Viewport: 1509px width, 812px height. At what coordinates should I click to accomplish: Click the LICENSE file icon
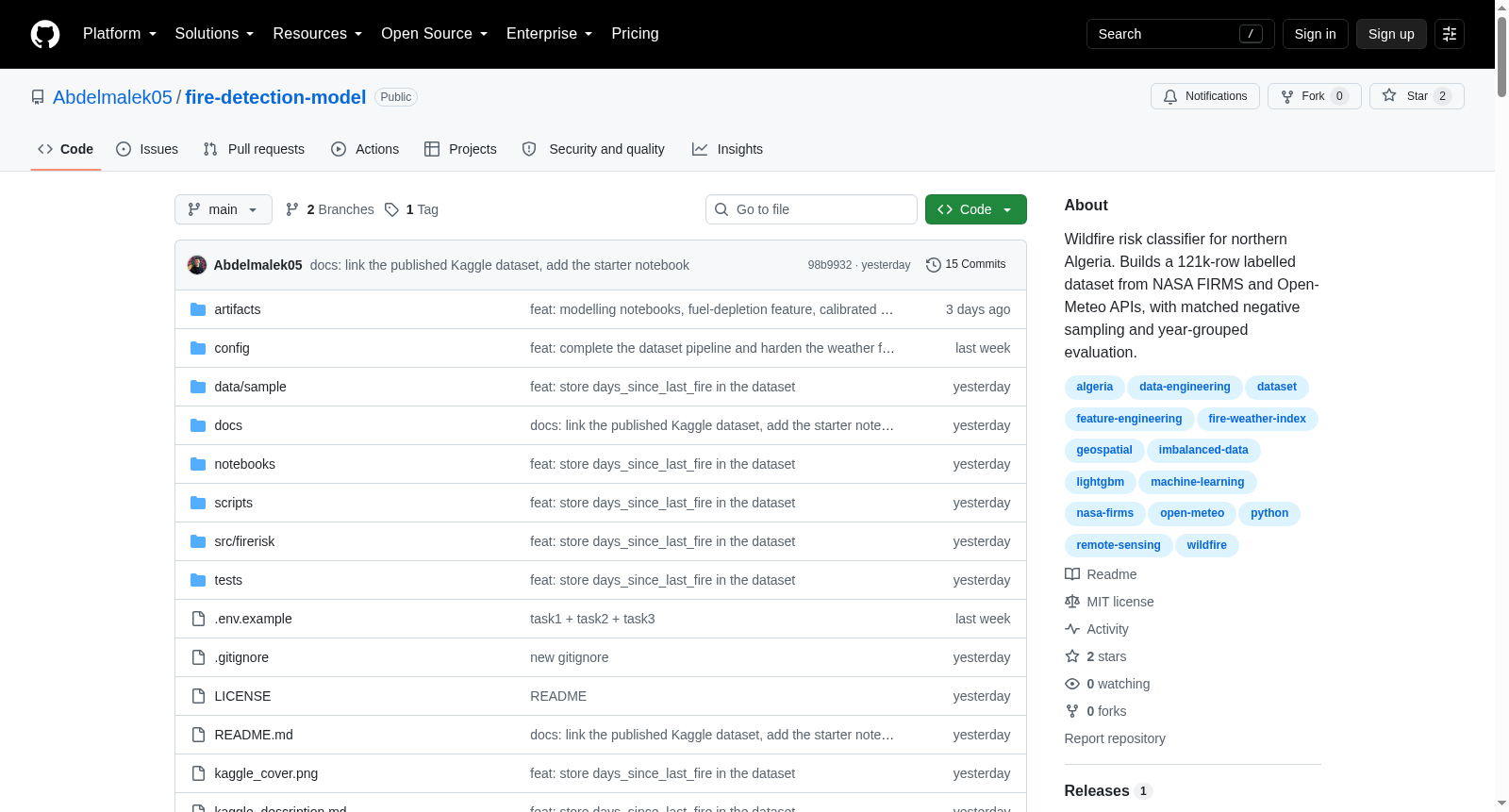[198, 696]
